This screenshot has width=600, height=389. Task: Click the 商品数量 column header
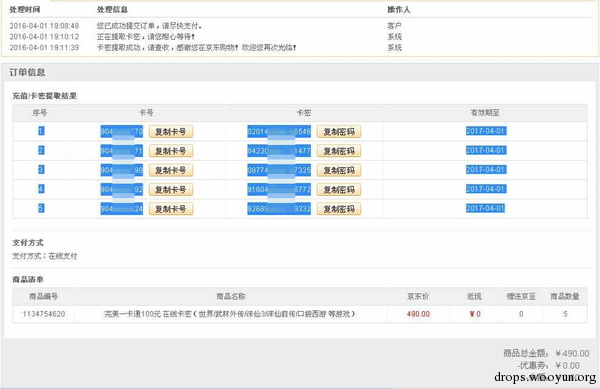coord(565,296)
